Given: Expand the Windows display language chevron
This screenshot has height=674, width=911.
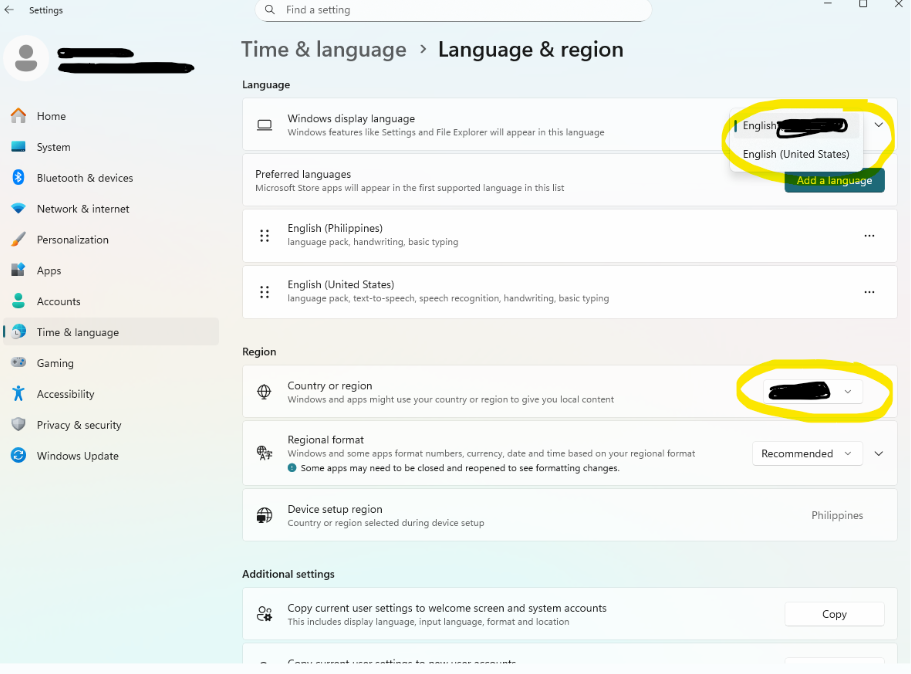Looking at the screenshot, I should [878, 125].
